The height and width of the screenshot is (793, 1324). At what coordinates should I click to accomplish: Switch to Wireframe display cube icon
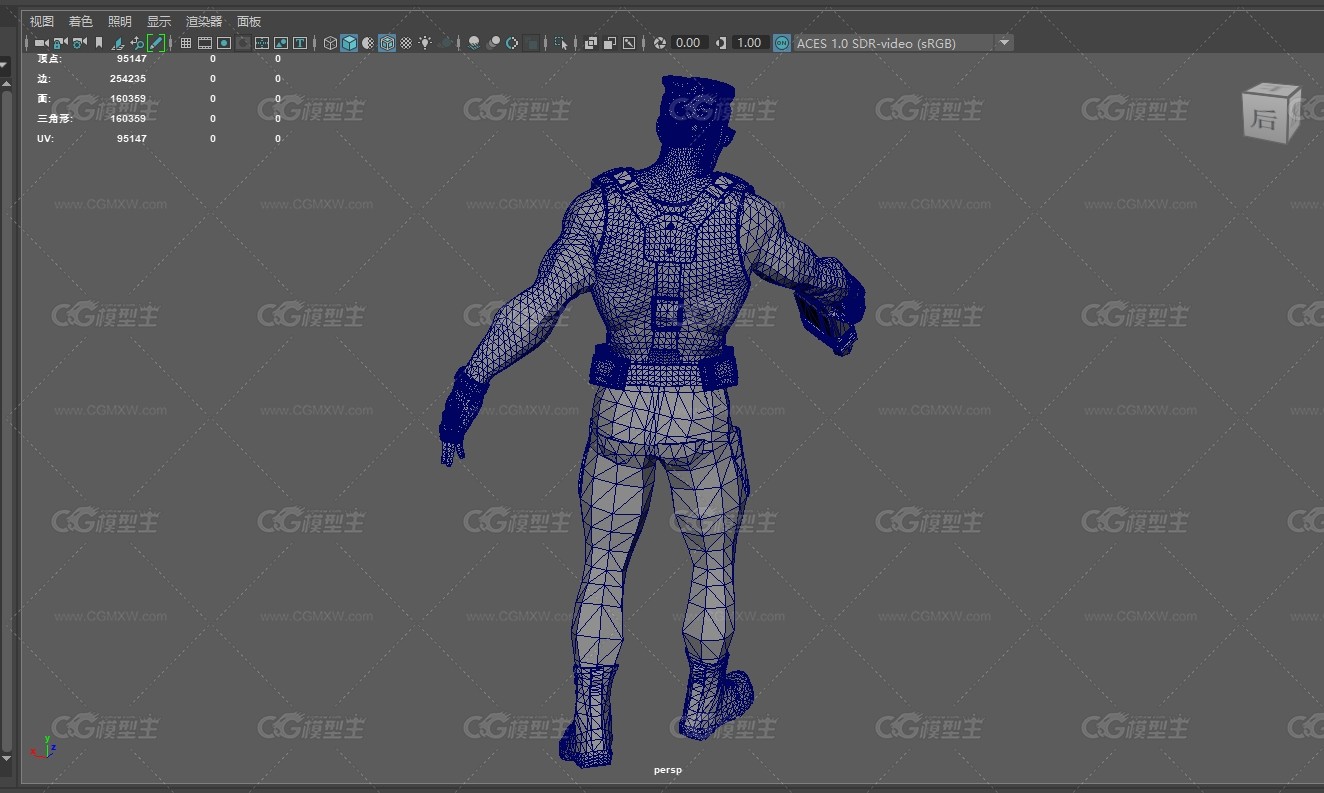point(330,43)
